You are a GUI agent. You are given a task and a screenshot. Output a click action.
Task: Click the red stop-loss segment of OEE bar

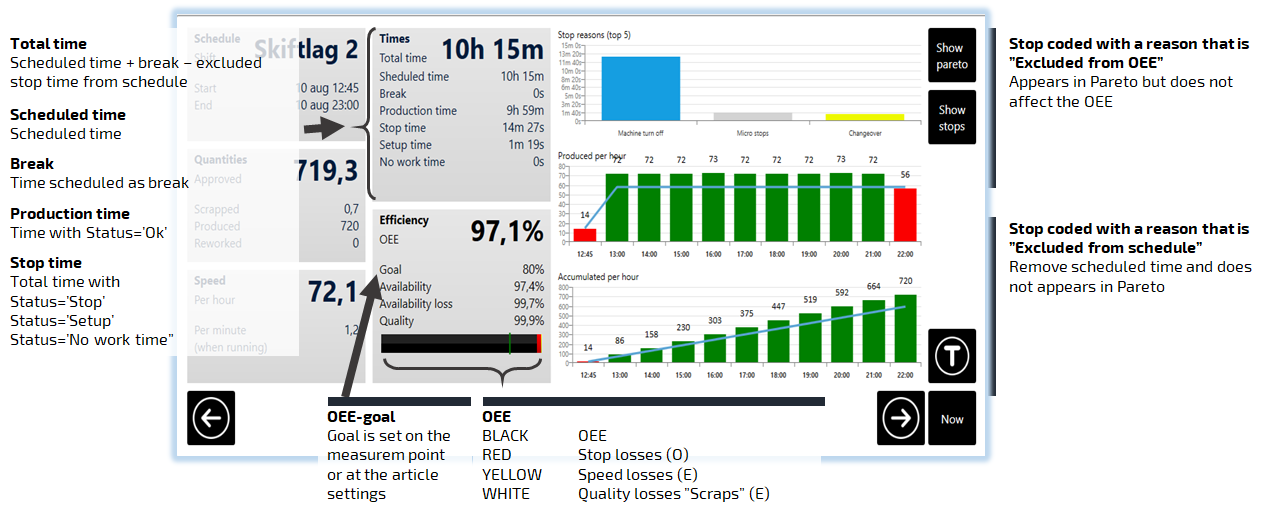click(x=539, y=343)
